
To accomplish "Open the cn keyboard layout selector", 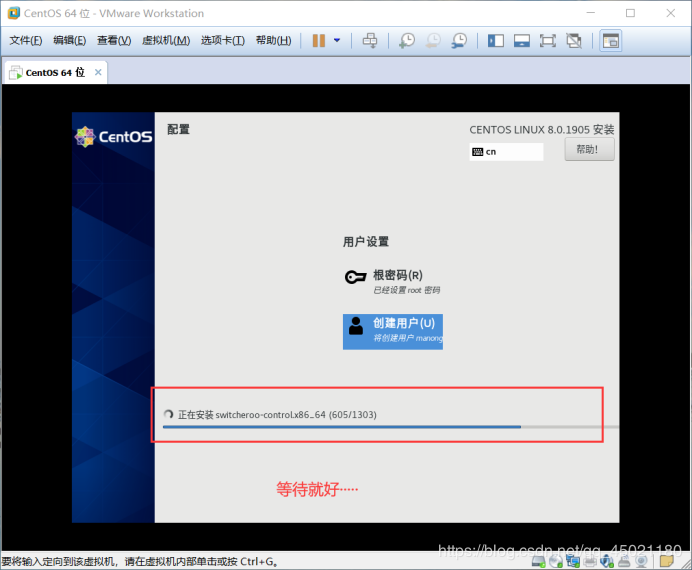I will pyautogui.click(x=506, y=152).
